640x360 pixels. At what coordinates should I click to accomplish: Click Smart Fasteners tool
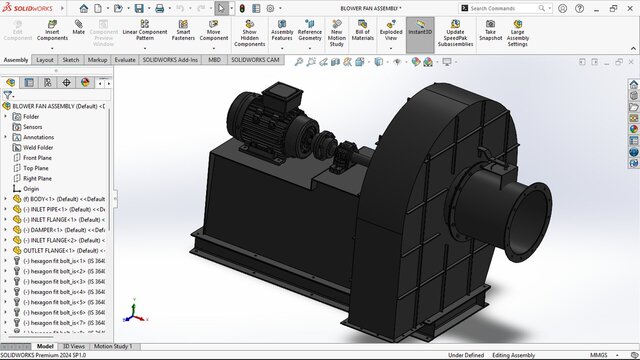click(x=183, y=30)
